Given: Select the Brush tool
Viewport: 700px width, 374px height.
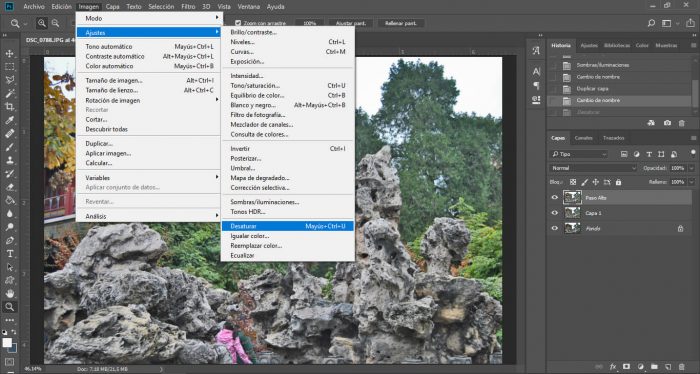Looking at the screenshot, I should pyautogui.click(x=9, y=147).
